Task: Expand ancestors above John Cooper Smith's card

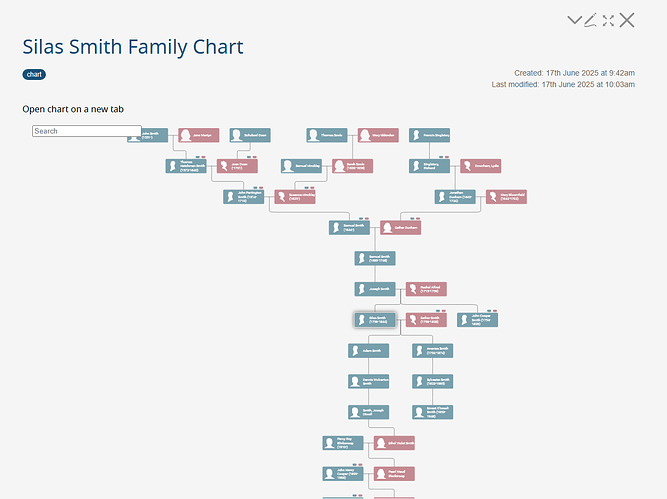Action: pos(492,311)
